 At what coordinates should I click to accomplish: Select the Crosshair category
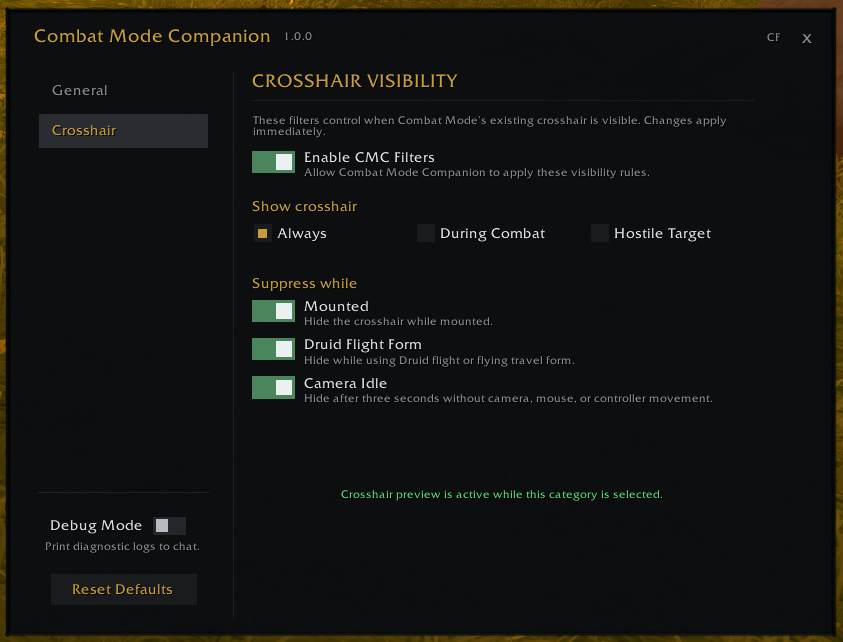123,131
